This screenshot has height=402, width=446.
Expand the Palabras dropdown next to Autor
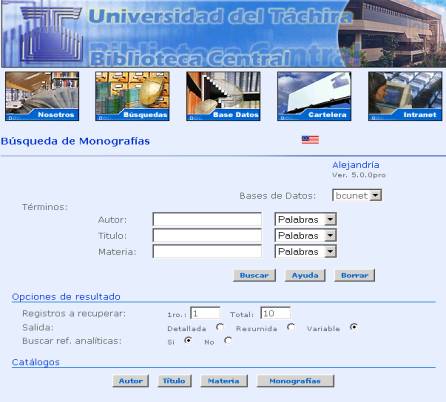[306, 219]
